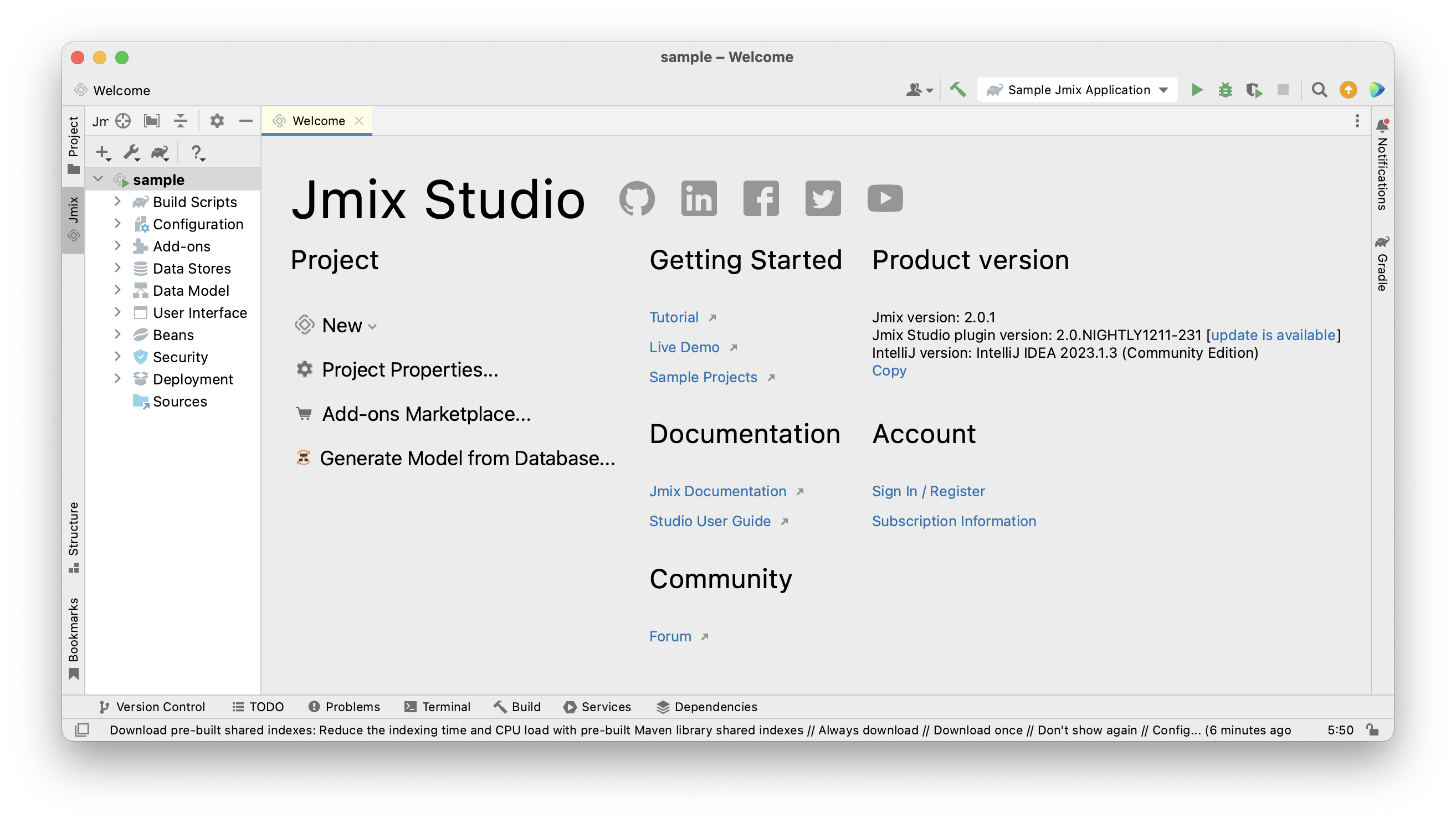Open Jmix panel options gear icon
The height and width of the screenshot is (823, 1456).
pos(217,121)
